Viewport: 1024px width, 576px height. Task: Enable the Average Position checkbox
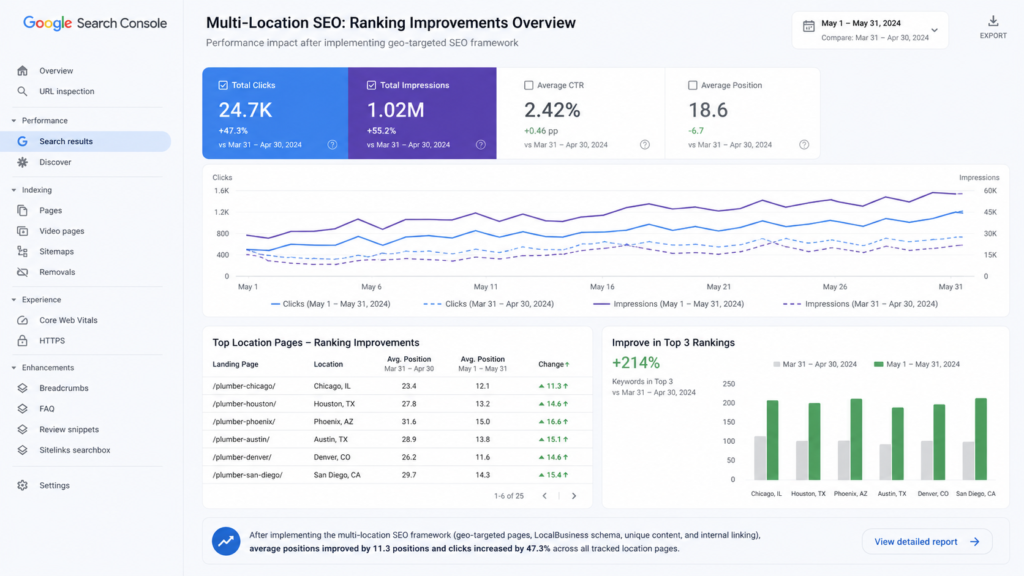[692, 86]
